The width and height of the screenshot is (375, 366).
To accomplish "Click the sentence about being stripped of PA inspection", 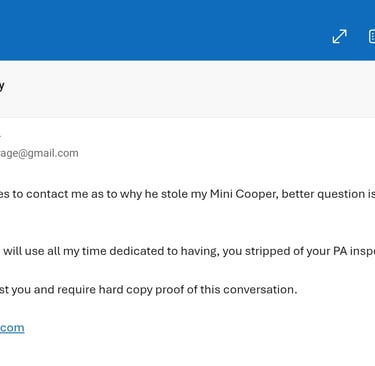I will pyautogui.click(x=189, y=251).
